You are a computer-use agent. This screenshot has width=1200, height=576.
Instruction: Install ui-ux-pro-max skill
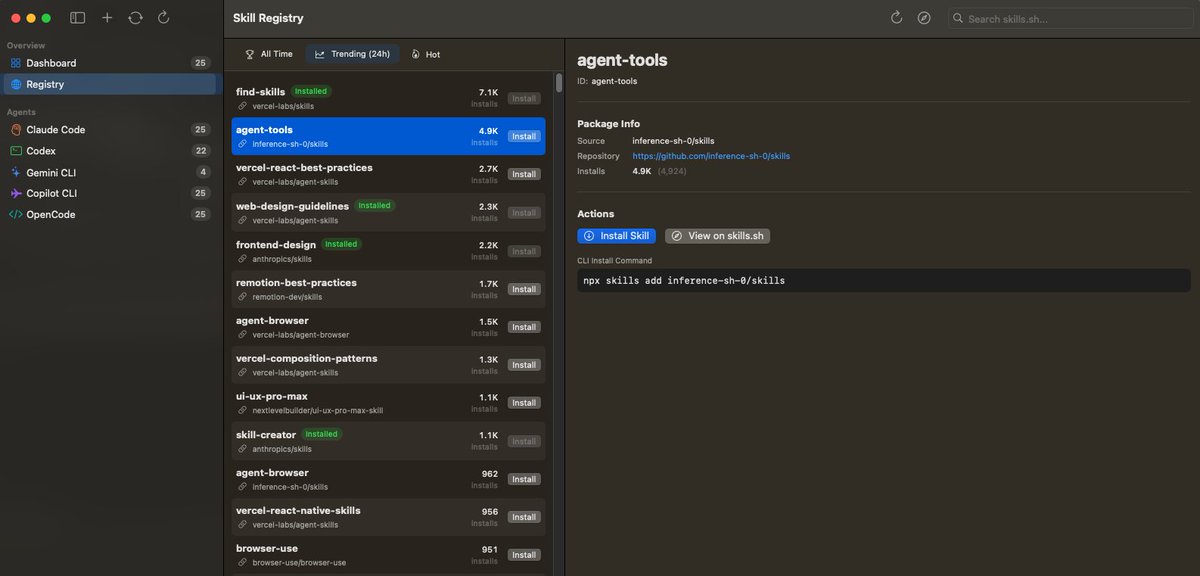[x=524, y=403]
